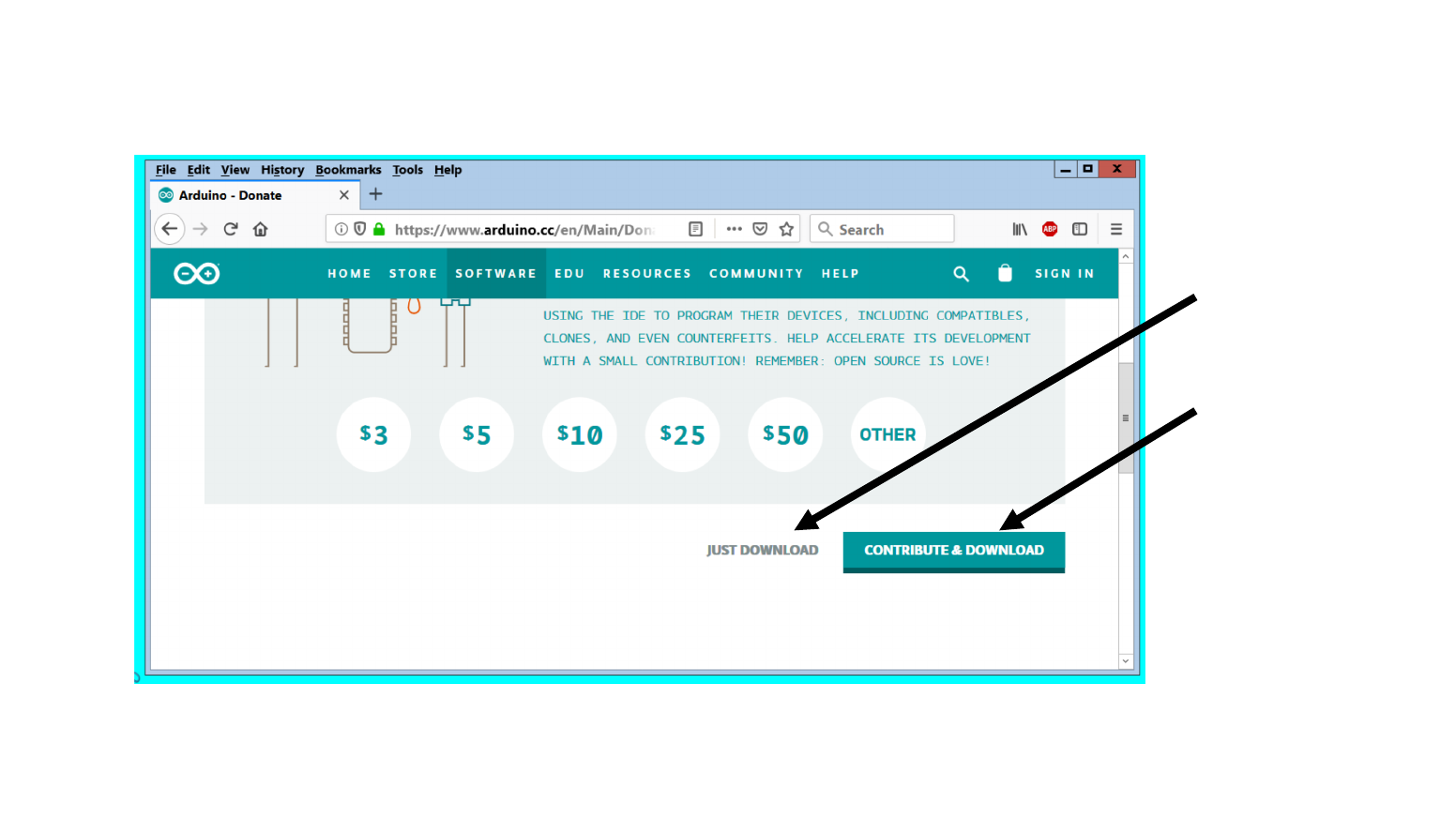Click CONTRIBUTE & DOWNLOAD button
The image size is (1456, 820).
click(x=954, y=552)
